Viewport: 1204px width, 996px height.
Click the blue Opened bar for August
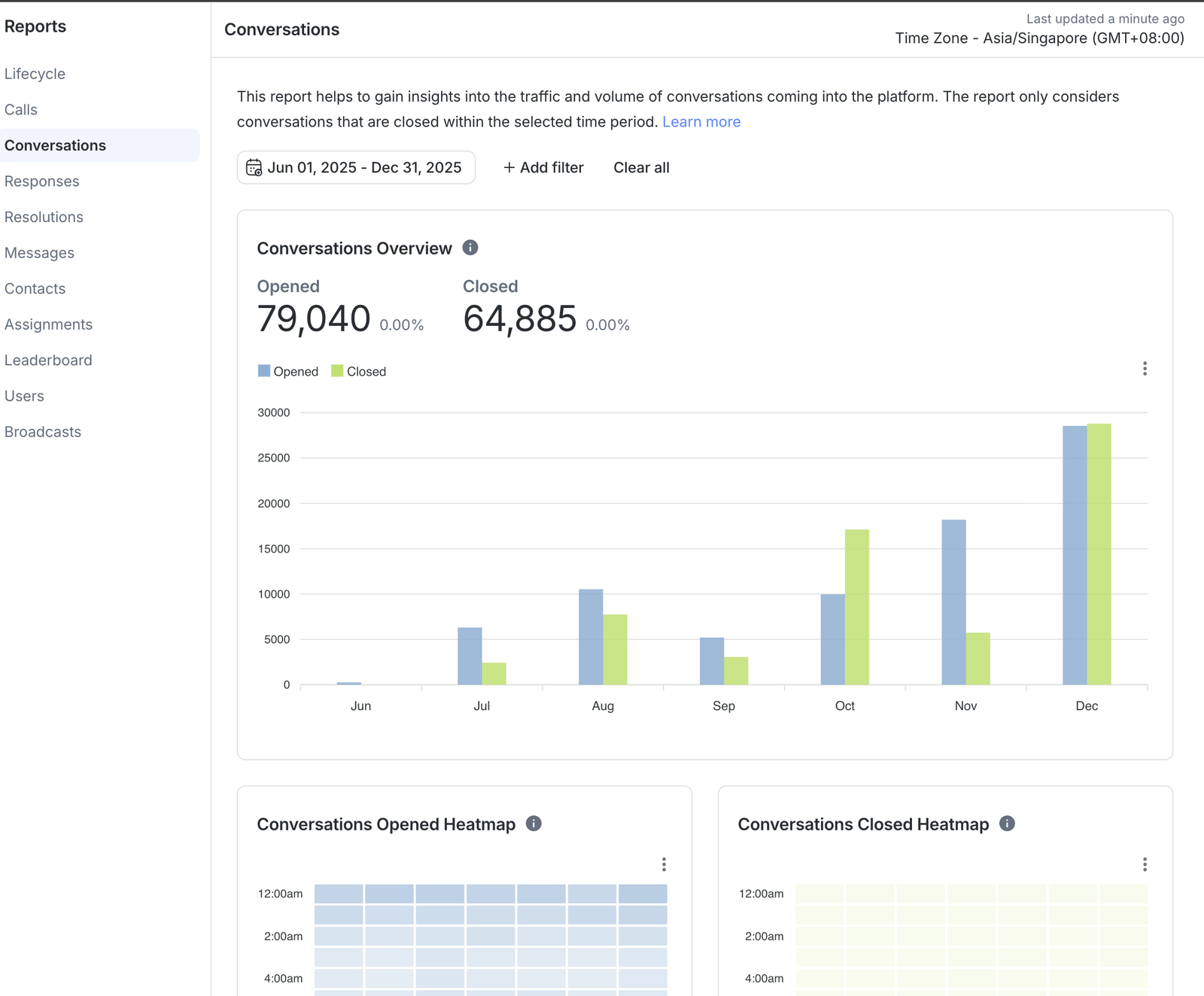(x=591, y=637)
